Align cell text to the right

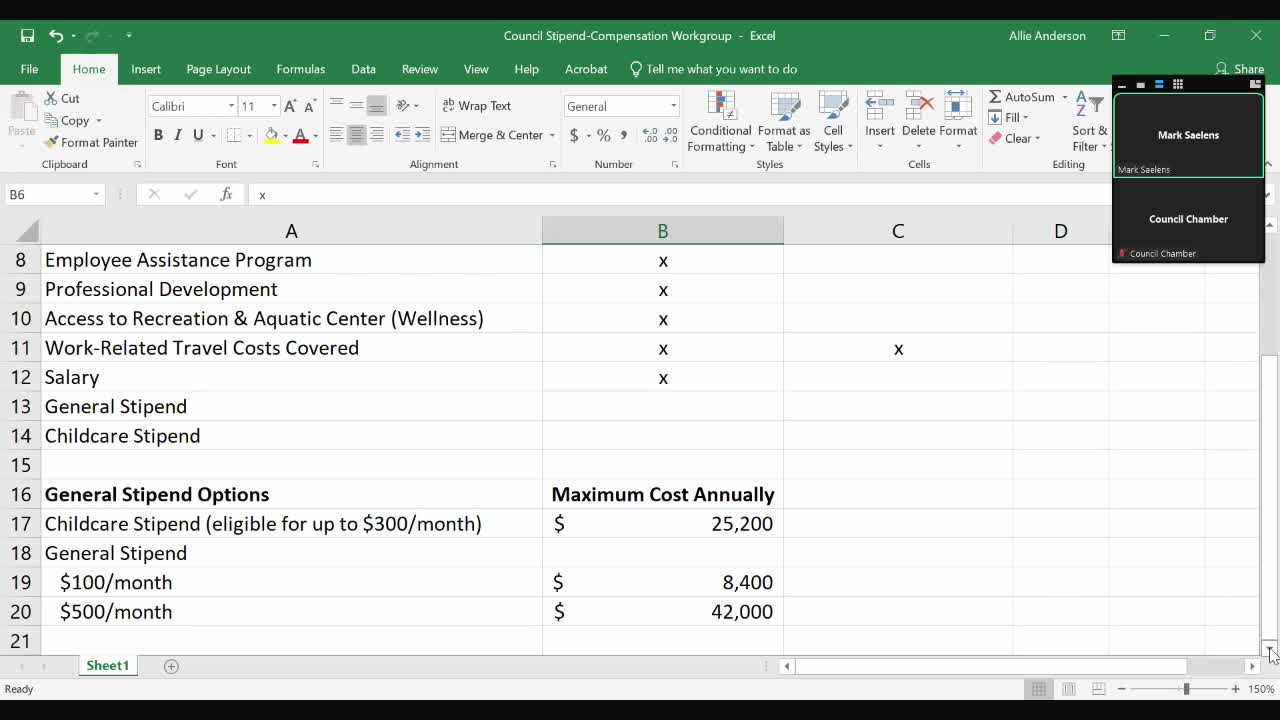coord(376,135)
